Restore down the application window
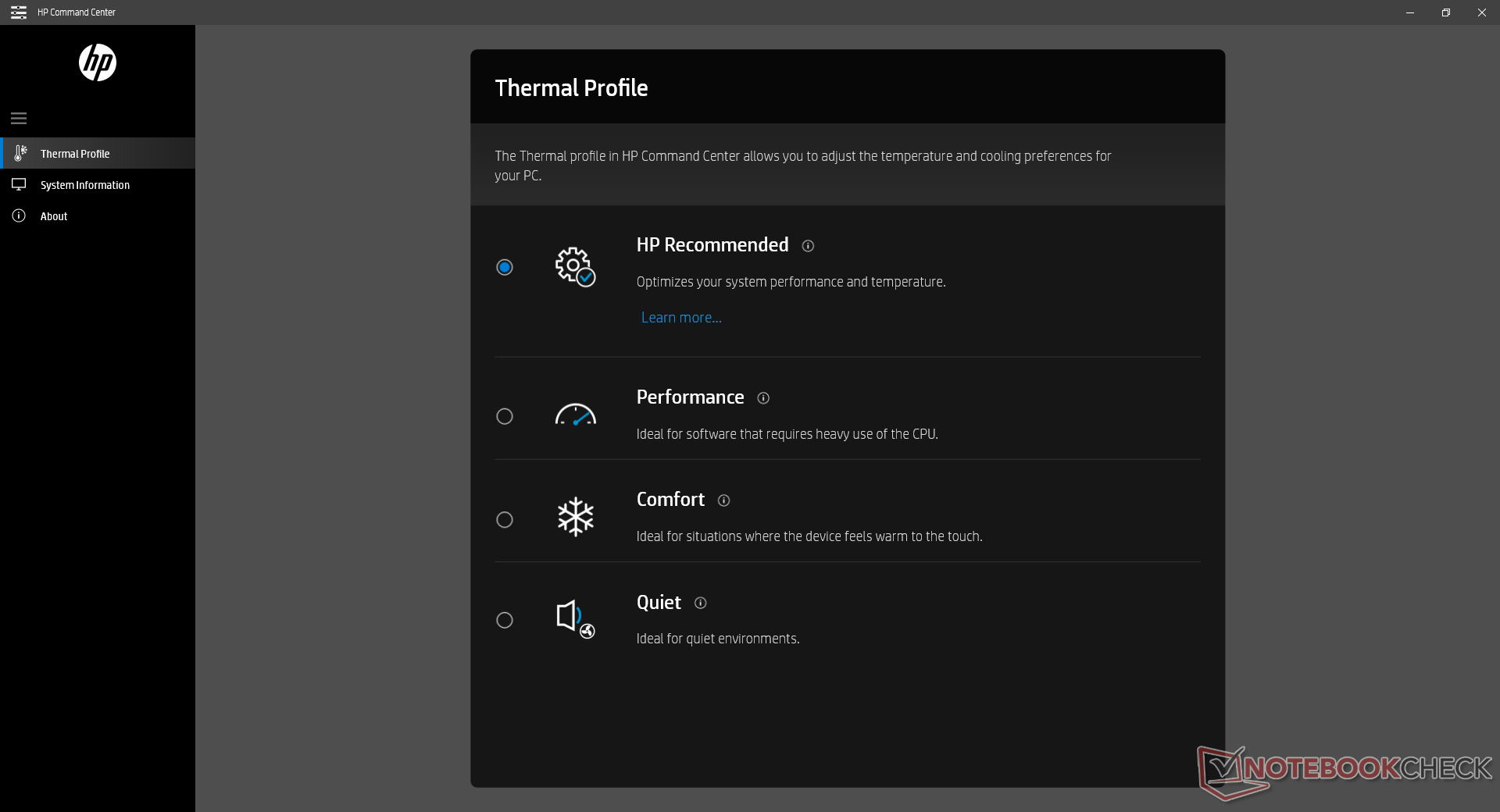The width and height of the screenshot is (1500, 812). tap(1446, 12)
